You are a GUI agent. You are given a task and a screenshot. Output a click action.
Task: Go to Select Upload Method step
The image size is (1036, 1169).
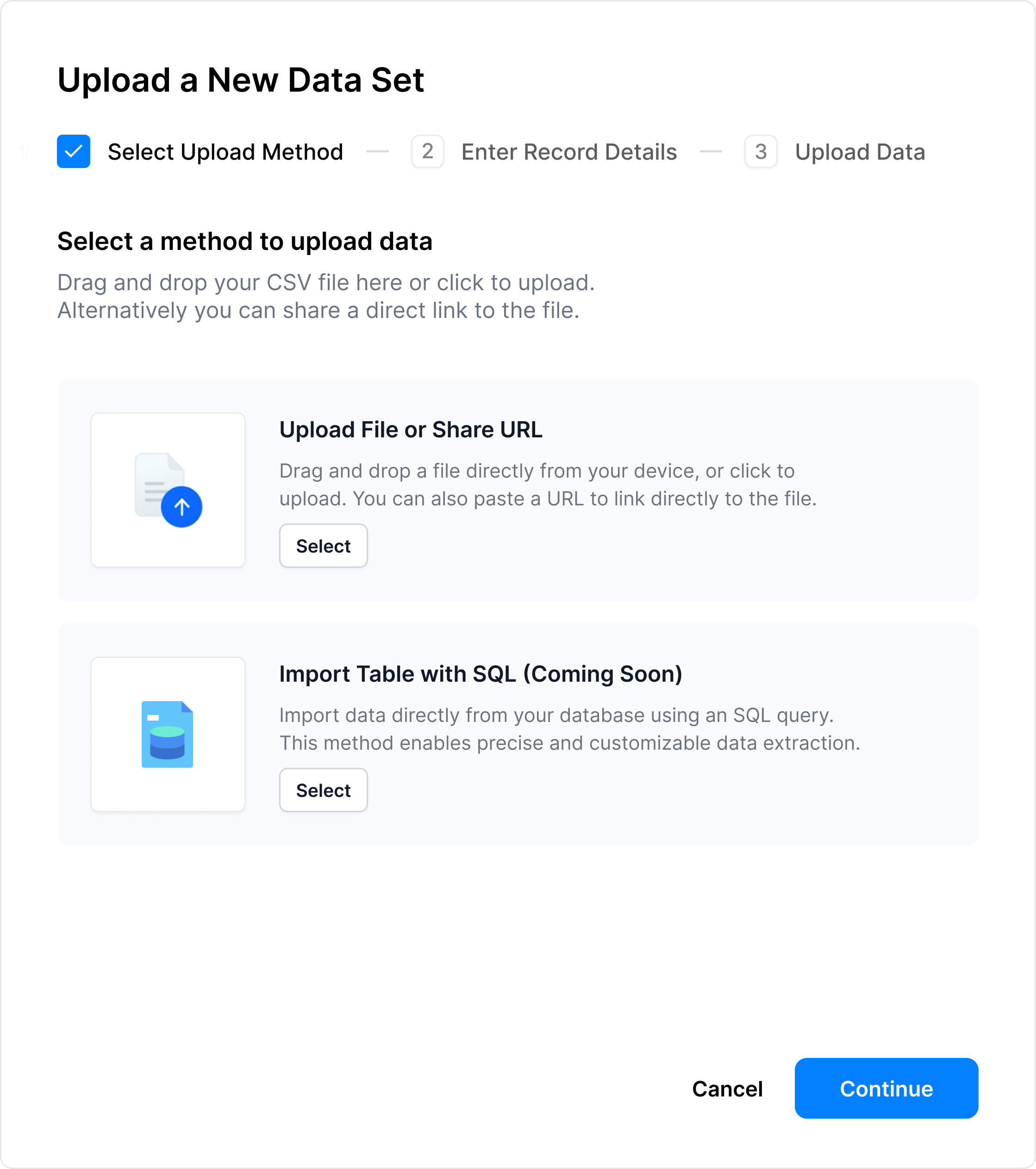pyautogui.click(x=225, y=152)
